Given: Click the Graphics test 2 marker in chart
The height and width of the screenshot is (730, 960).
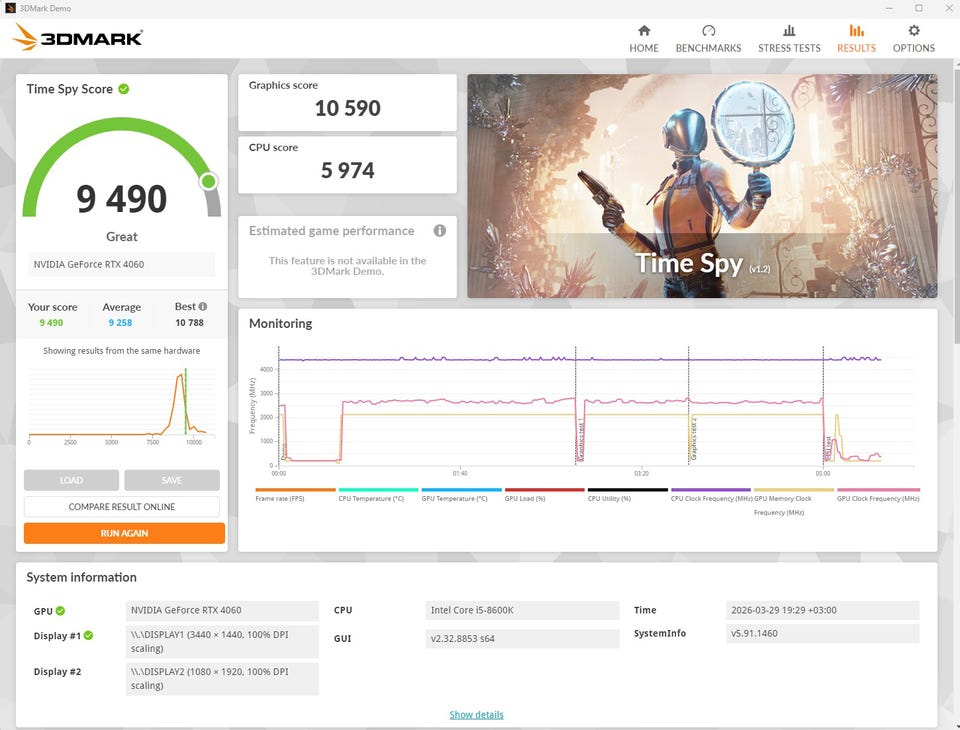Looking at the screenshot, I should (x=693, y=438).
